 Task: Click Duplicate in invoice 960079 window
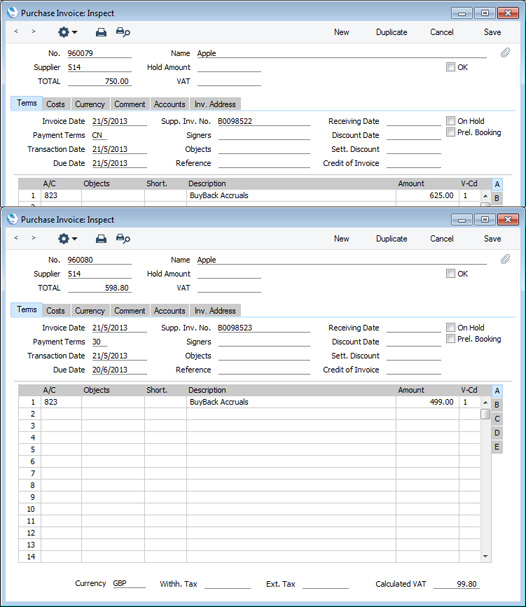391,32
